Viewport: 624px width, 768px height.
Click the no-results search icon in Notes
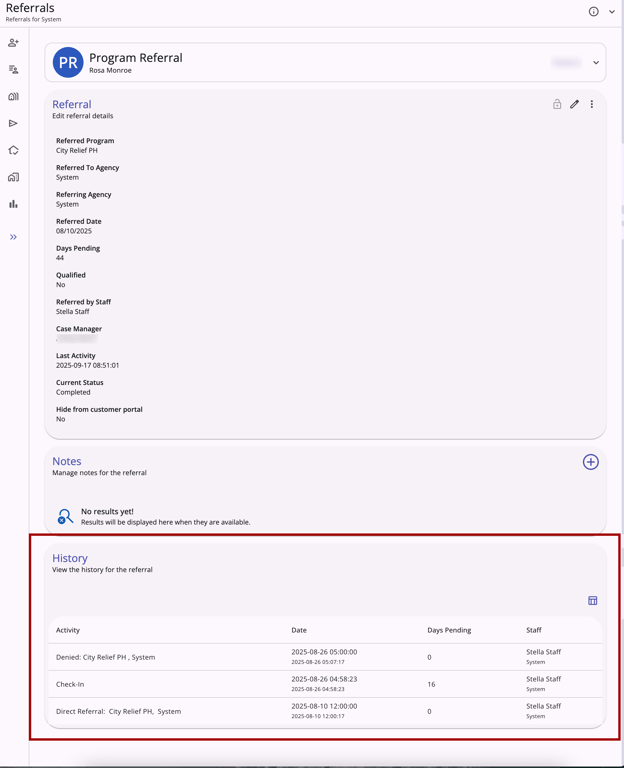point(65,516)
